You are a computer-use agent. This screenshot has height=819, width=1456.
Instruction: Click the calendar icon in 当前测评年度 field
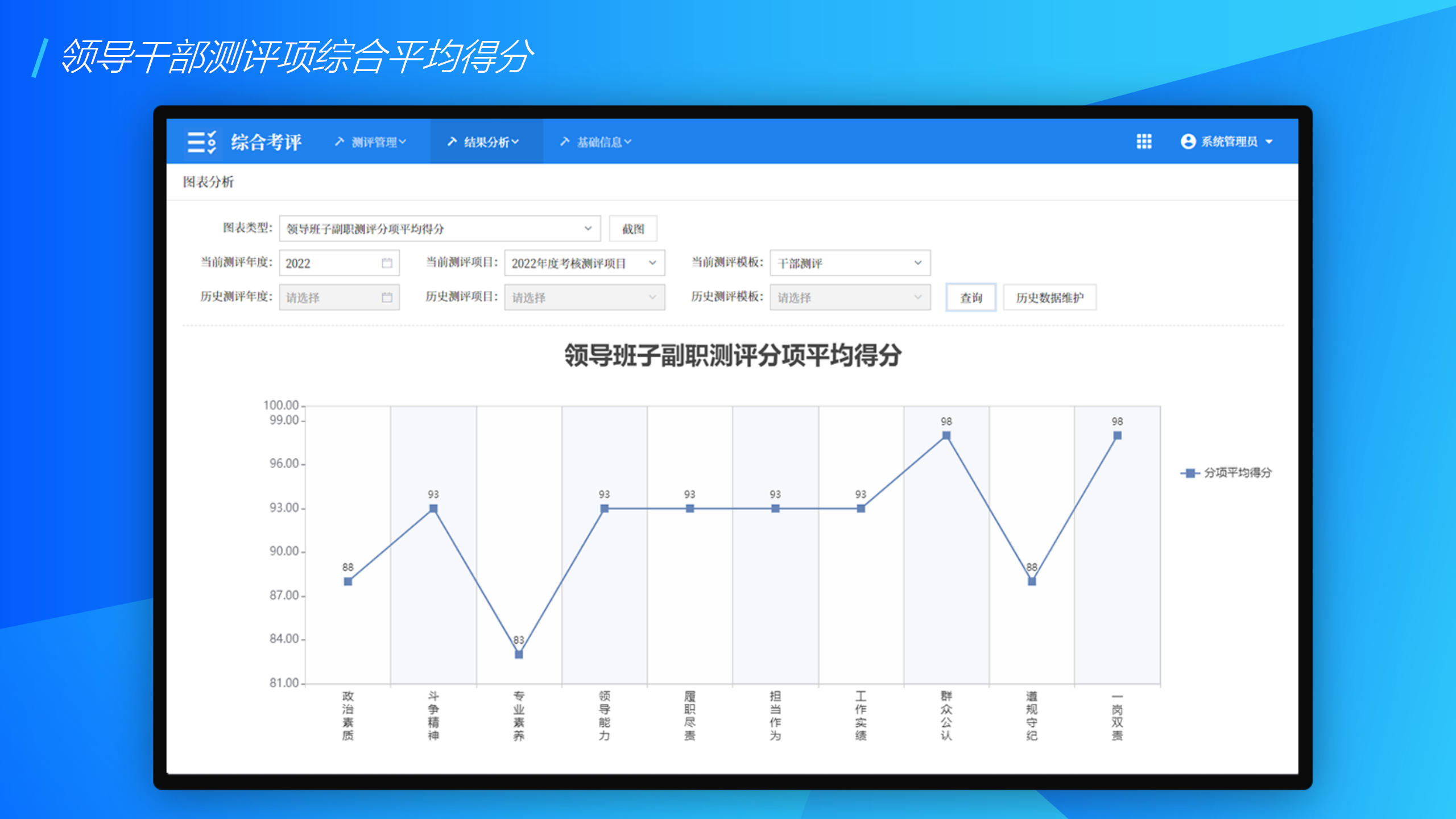(x=387, y=263)
